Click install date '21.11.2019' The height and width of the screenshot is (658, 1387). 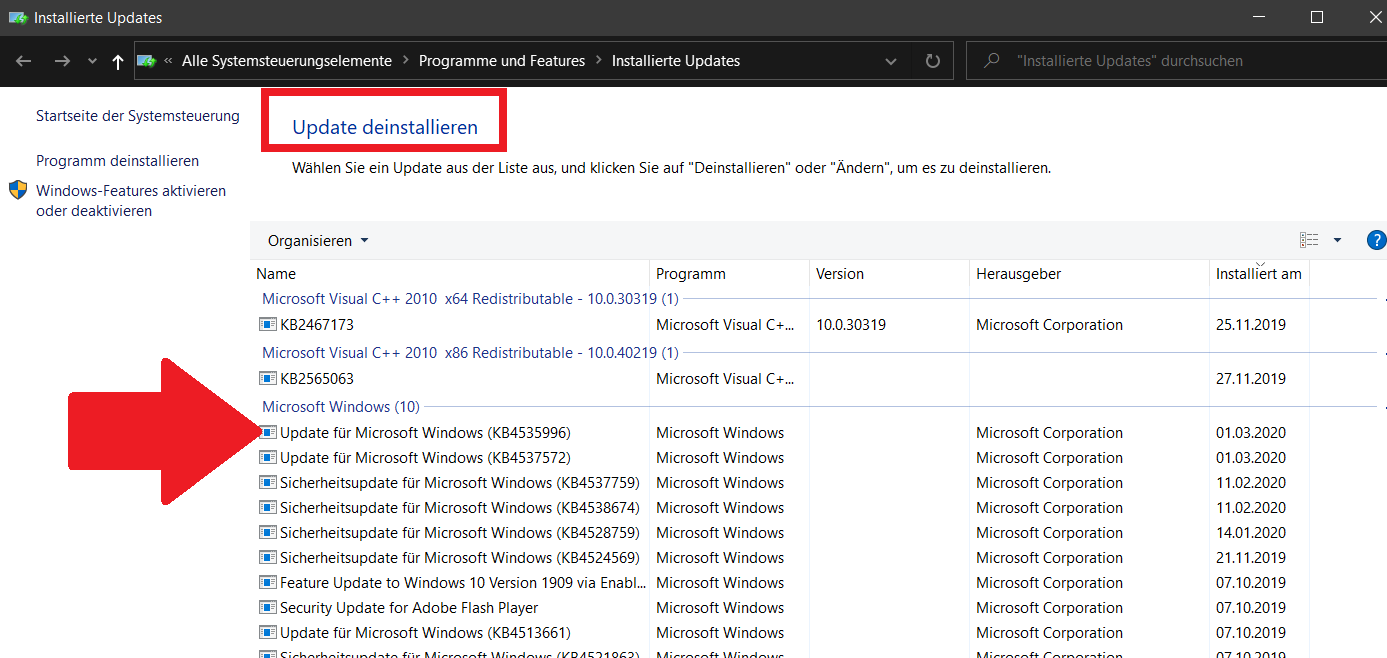1251,558
